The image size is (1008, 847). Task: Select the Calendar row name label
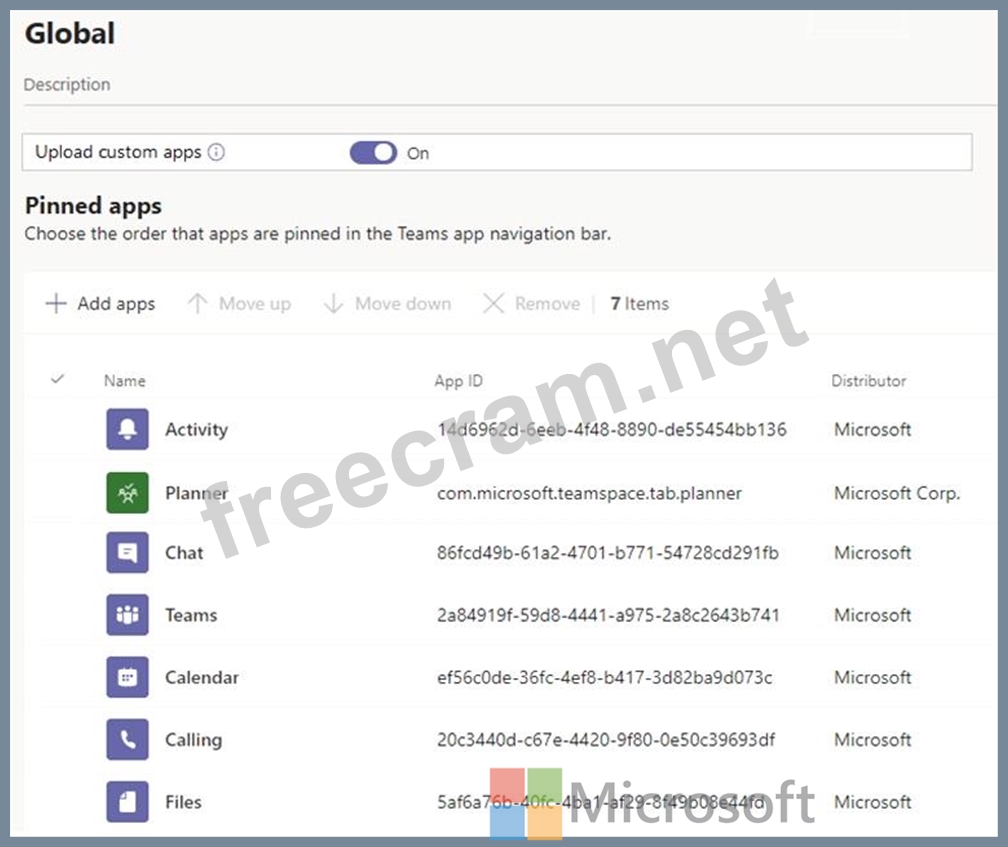pyautogui.click(x=202, y=678)
